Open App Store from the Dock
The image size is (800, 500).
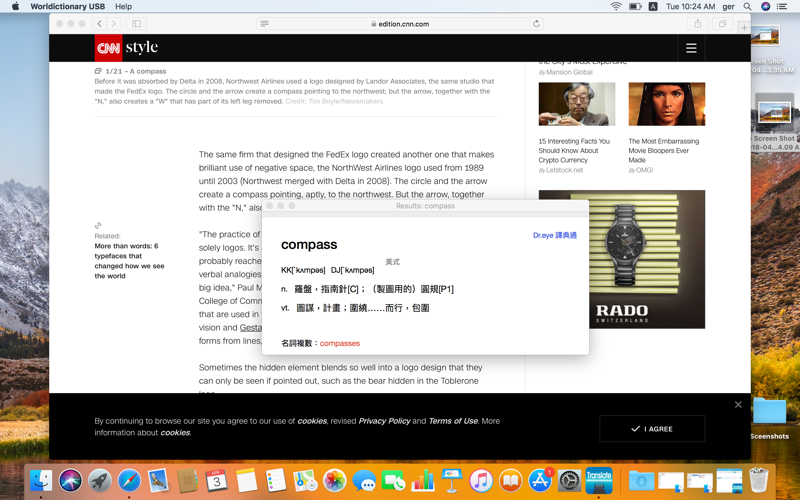tap(540, 481)
